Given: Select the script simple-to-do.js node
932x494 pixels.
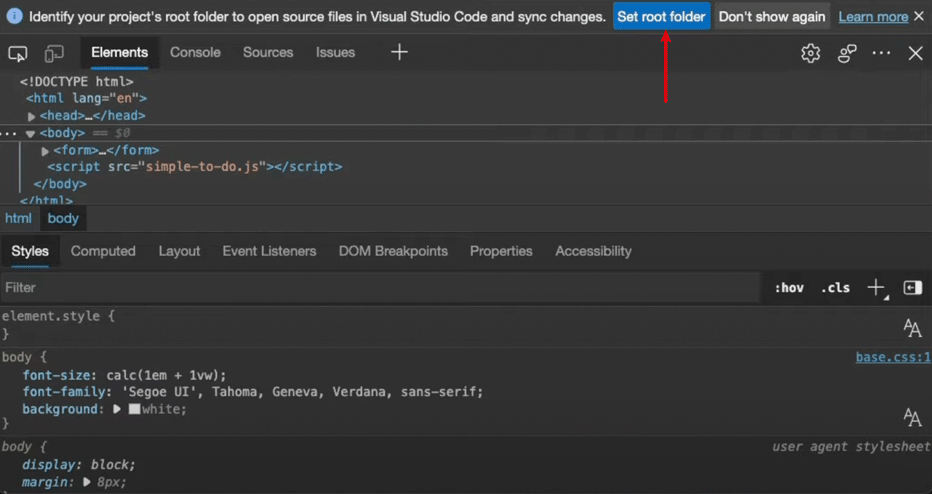Looking at the screenshot, I should point(195,167).
